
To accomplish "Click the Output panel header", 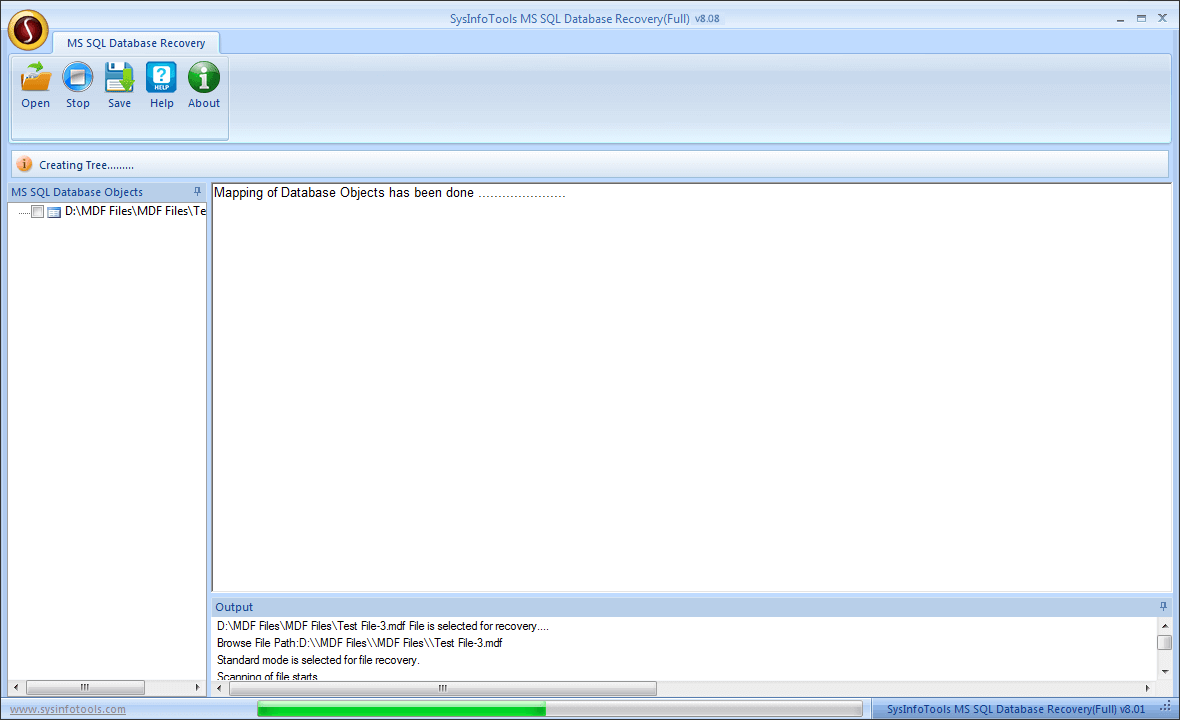I will (234, 606).
